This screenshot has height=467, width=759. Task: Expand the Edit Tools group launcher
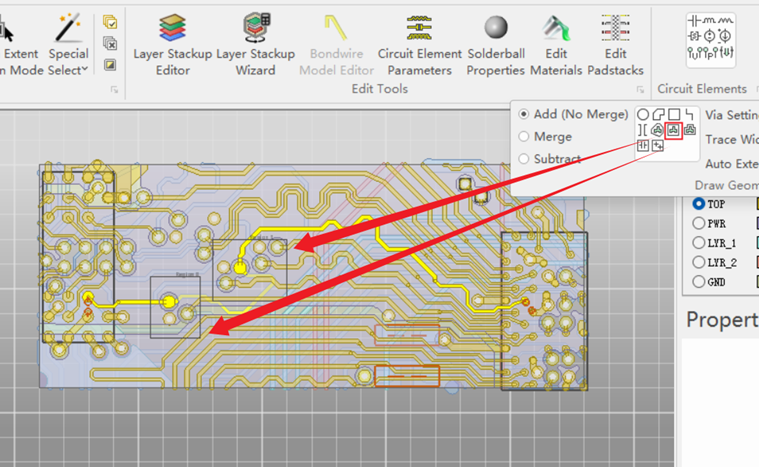[x=643, y=91]
